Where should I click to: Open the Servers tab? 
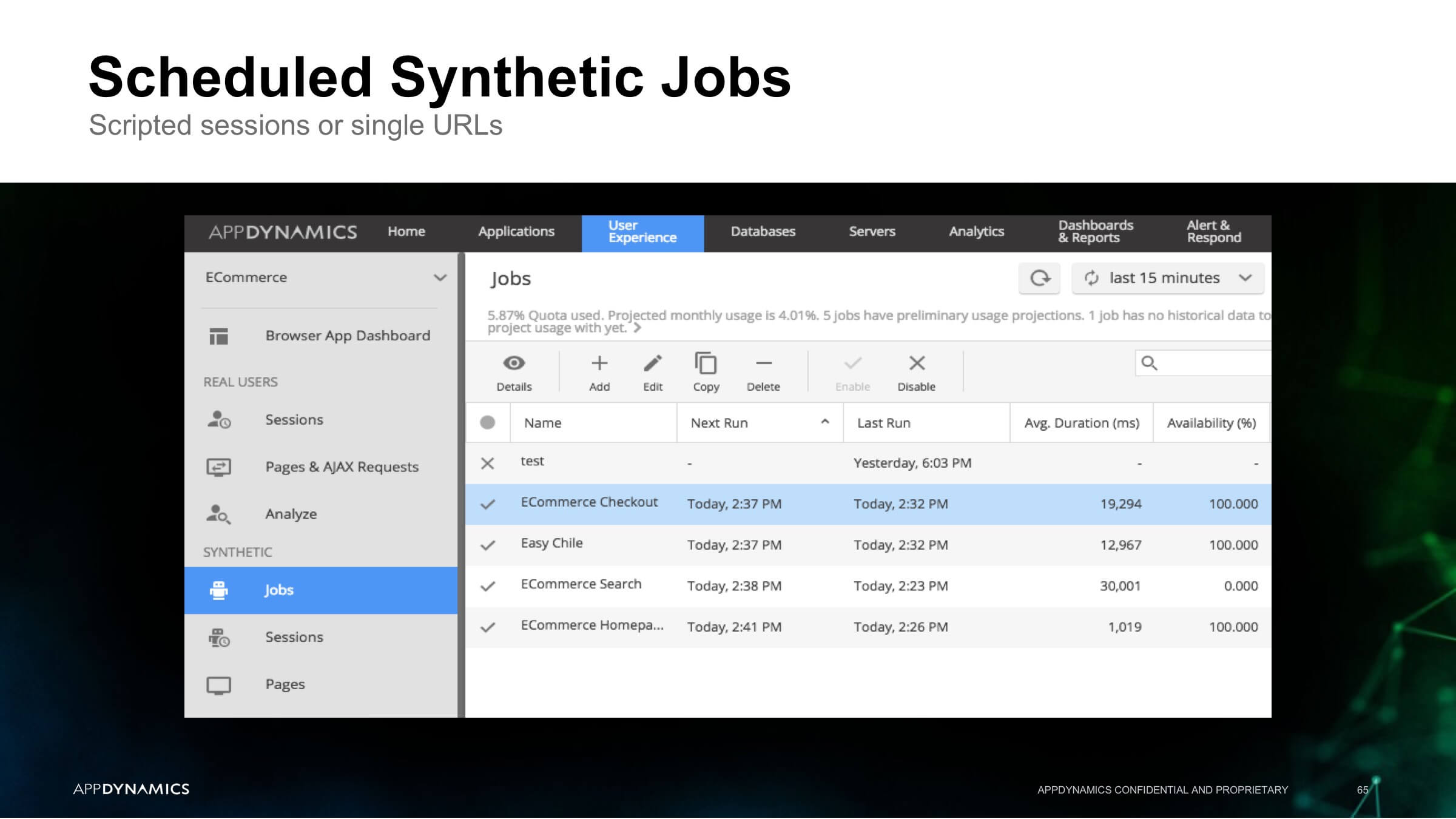(x=872, y=231)
